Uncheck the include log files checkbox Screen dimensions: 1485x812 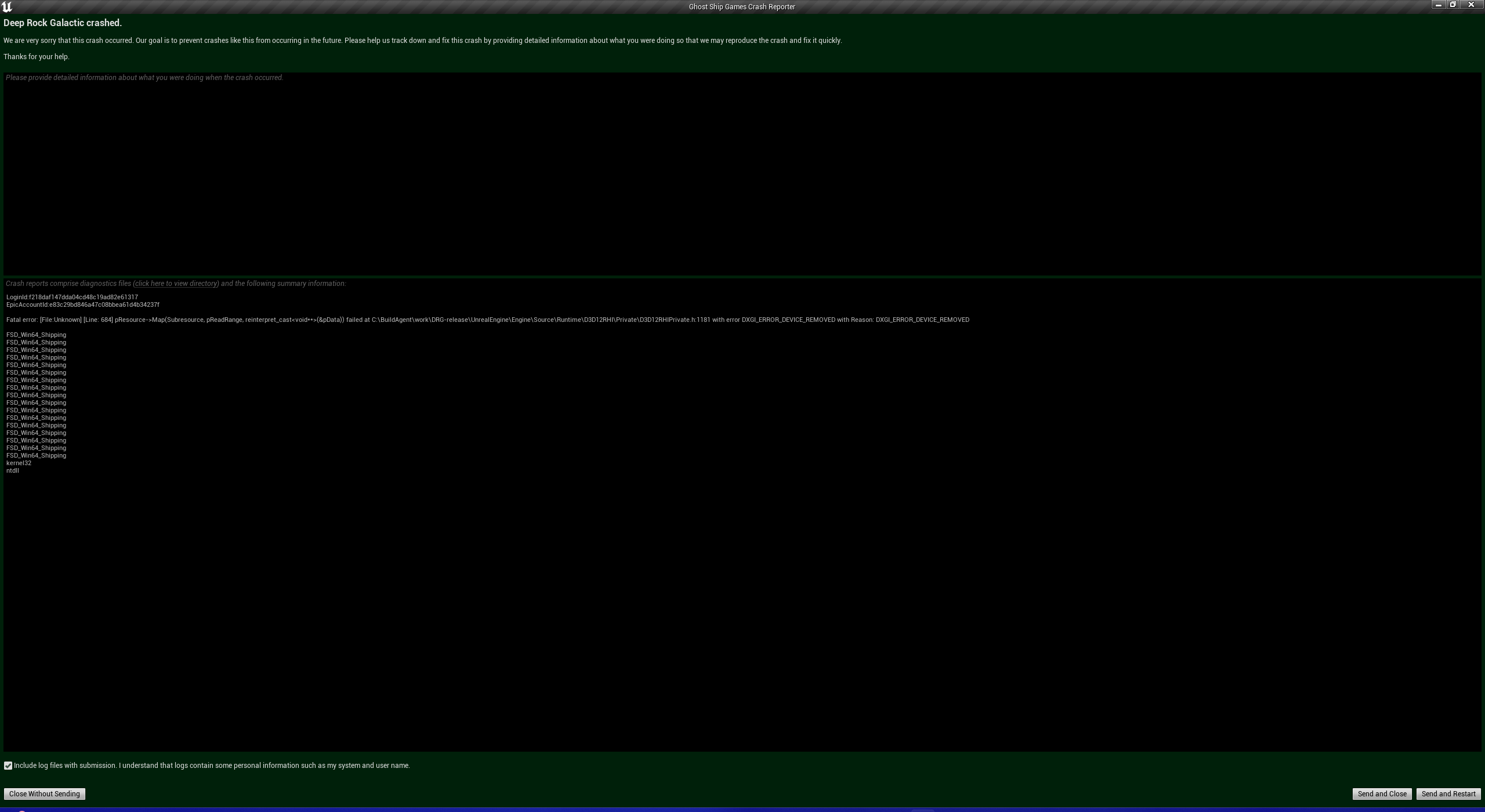[8, 766]
